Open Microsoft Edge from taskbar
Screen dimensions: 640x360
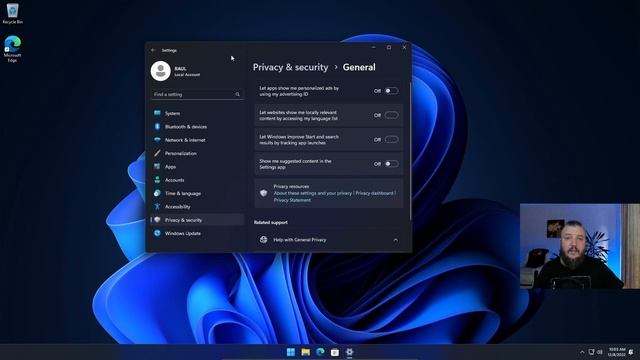pos(320,352)
